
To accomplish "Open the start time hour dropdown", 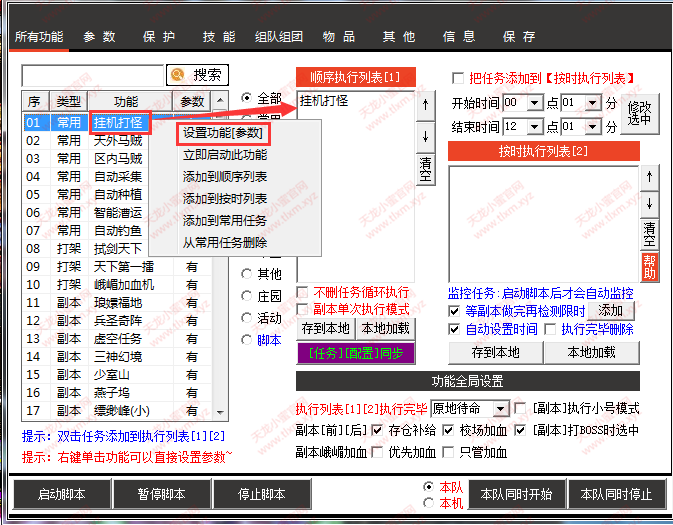I will 534,103.
